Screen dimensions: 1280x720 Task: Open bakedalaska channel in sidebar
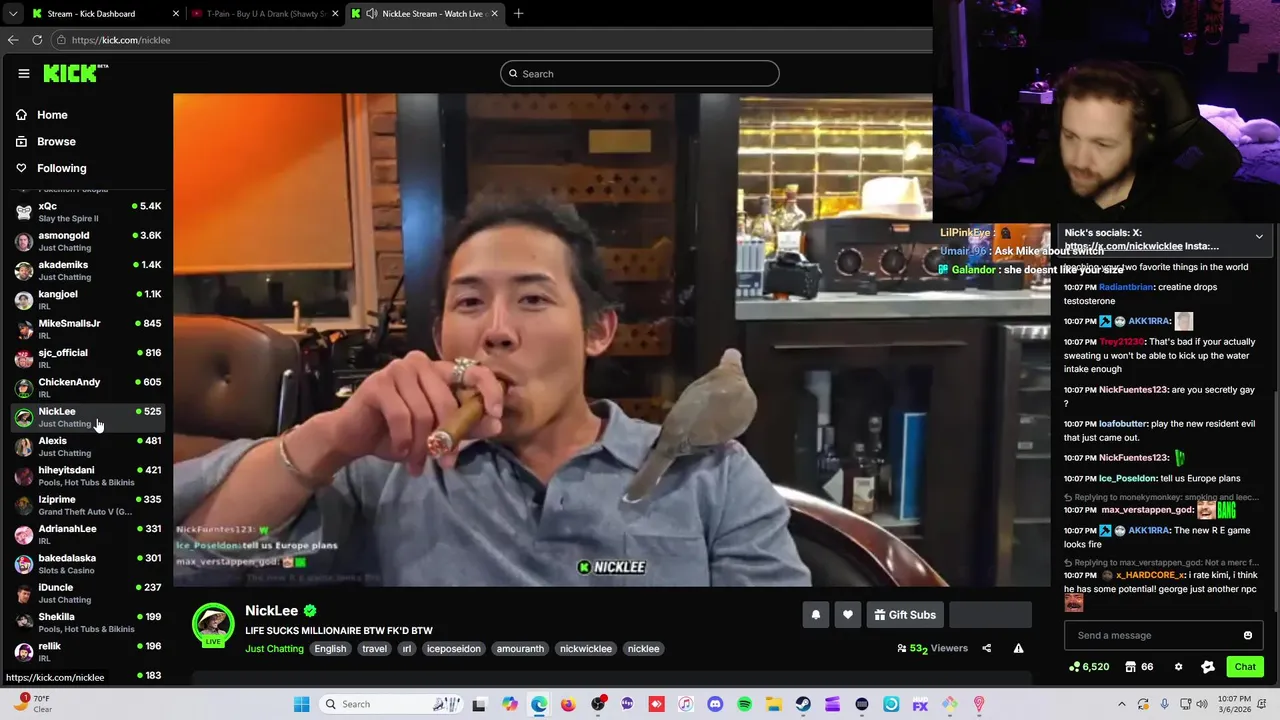(88, 564)
